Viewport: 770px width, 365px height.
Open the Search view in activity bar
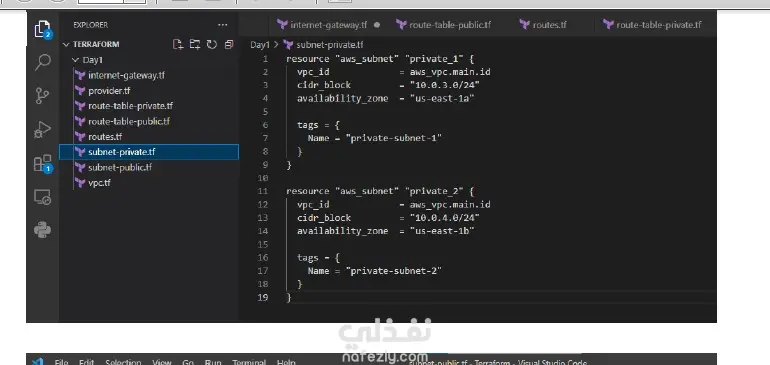43,62
